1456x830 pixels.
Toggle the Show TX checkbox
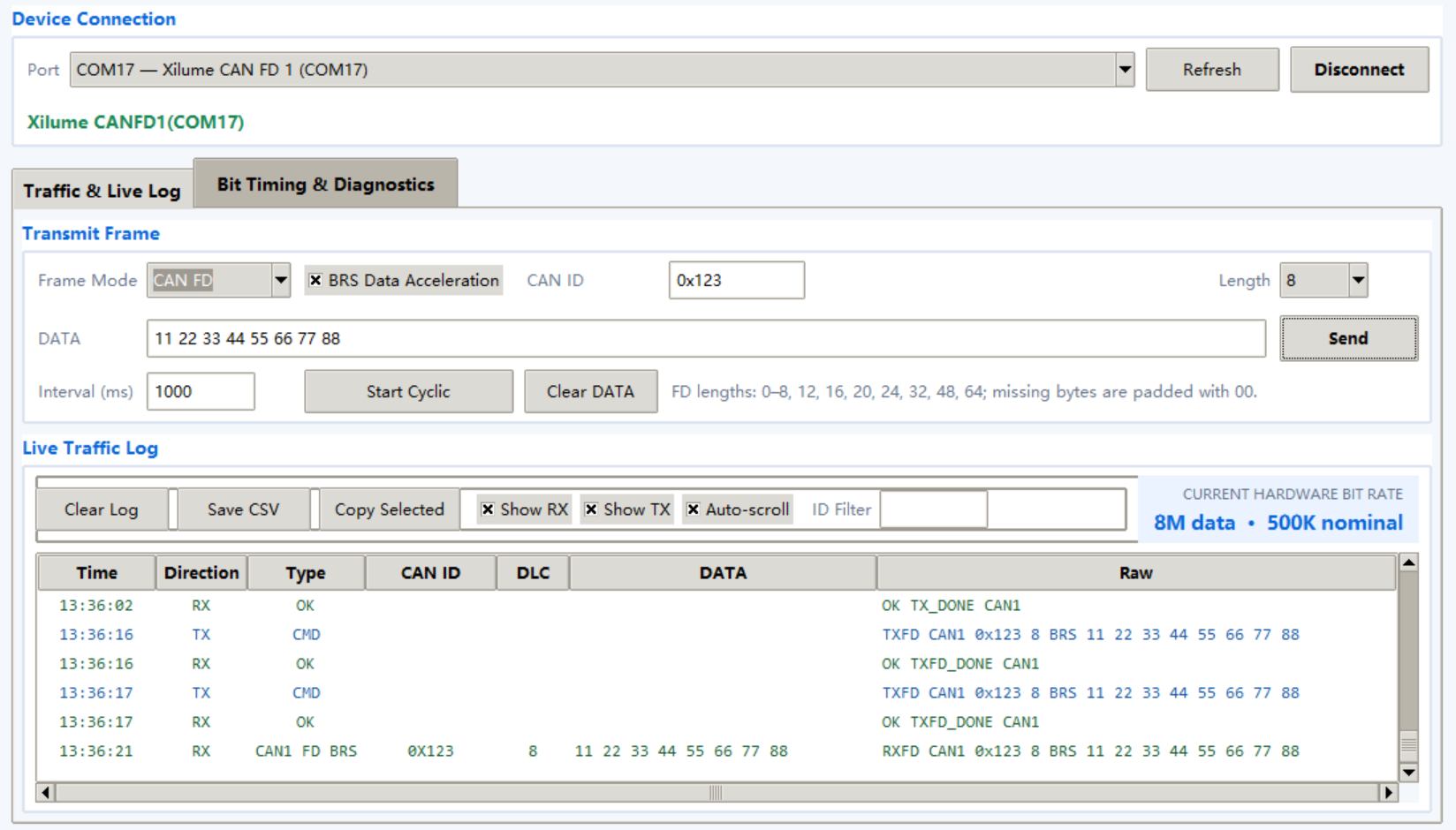[x=627, y=509]
